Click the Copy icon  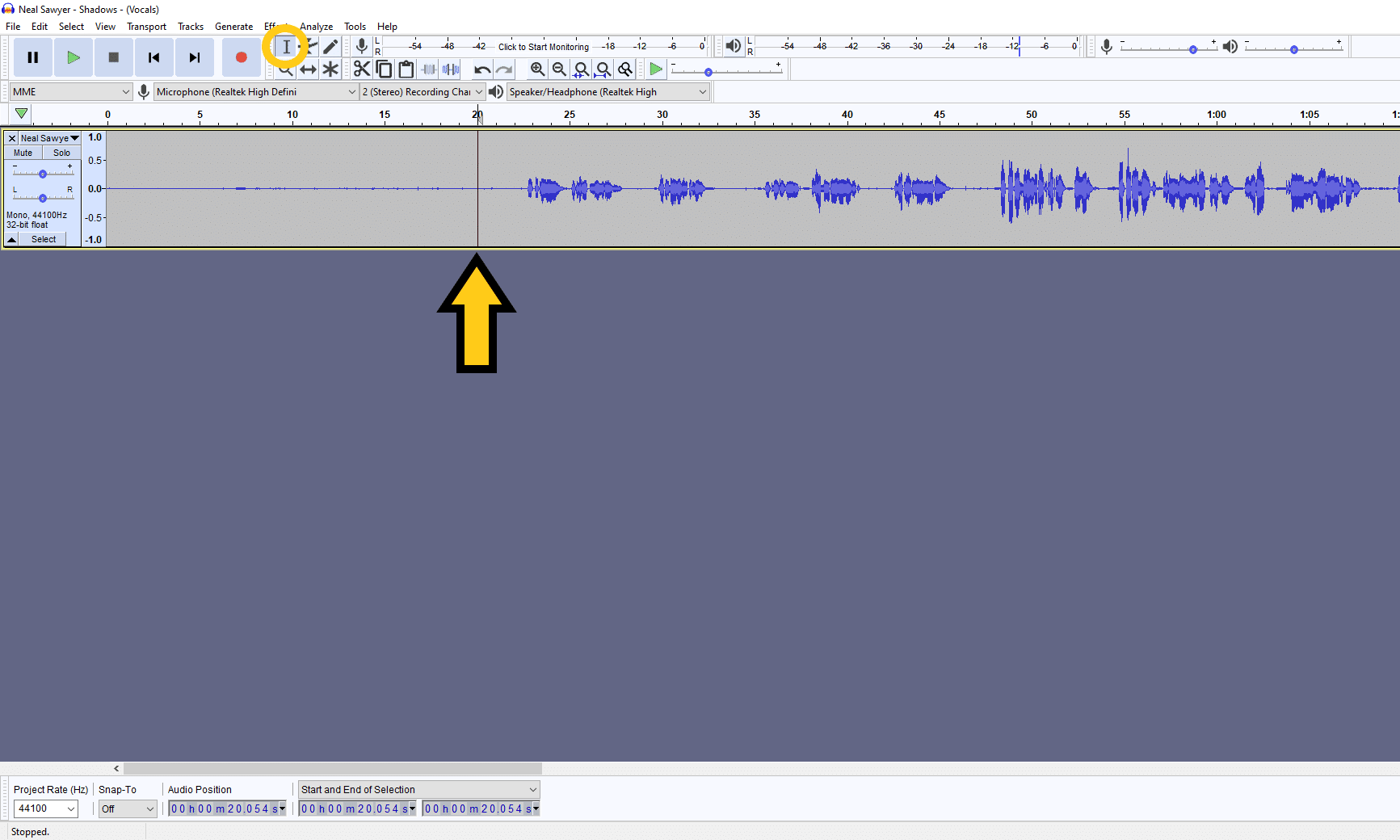pos(384,69)
